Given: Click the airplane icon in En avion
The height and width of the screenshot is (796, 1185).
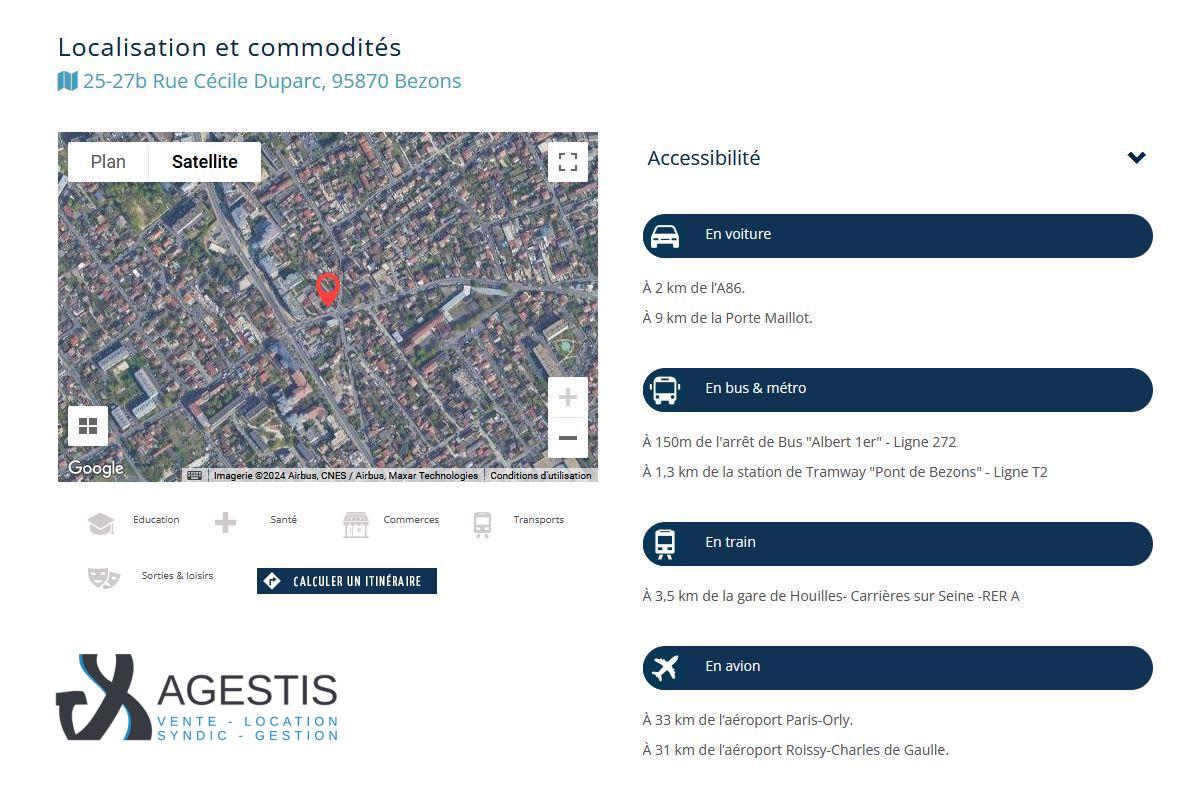Looking at the screenshot, I should click(x=665, y=667).
